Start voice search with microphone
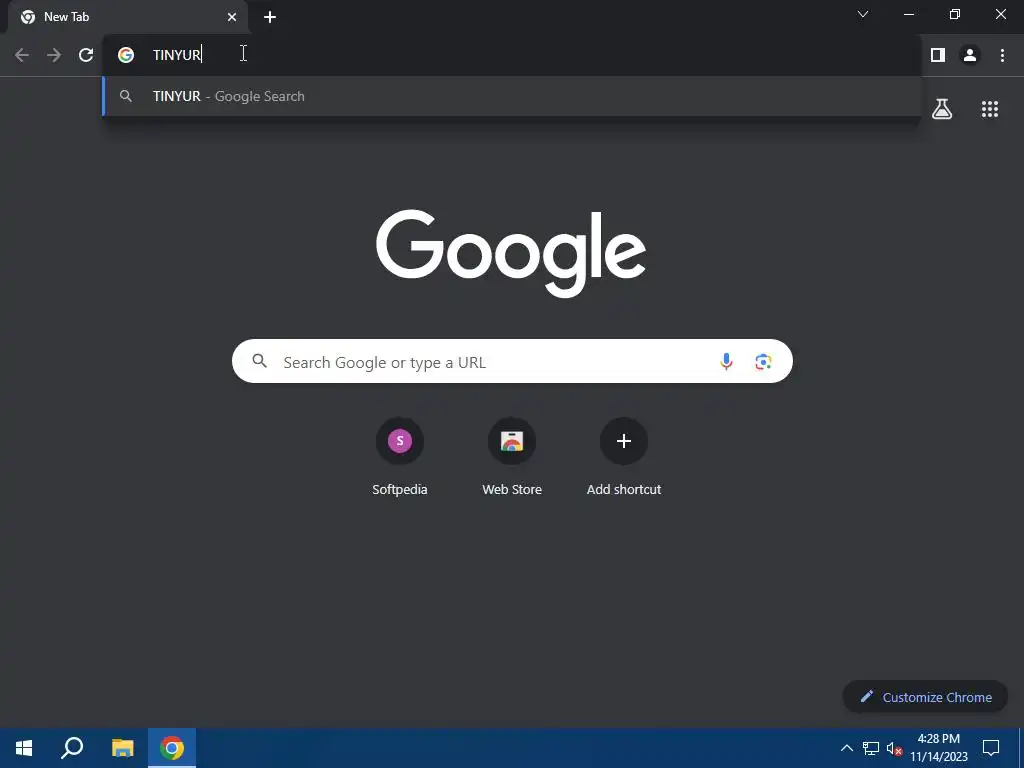1024x768 pixels. pos(726,361)
